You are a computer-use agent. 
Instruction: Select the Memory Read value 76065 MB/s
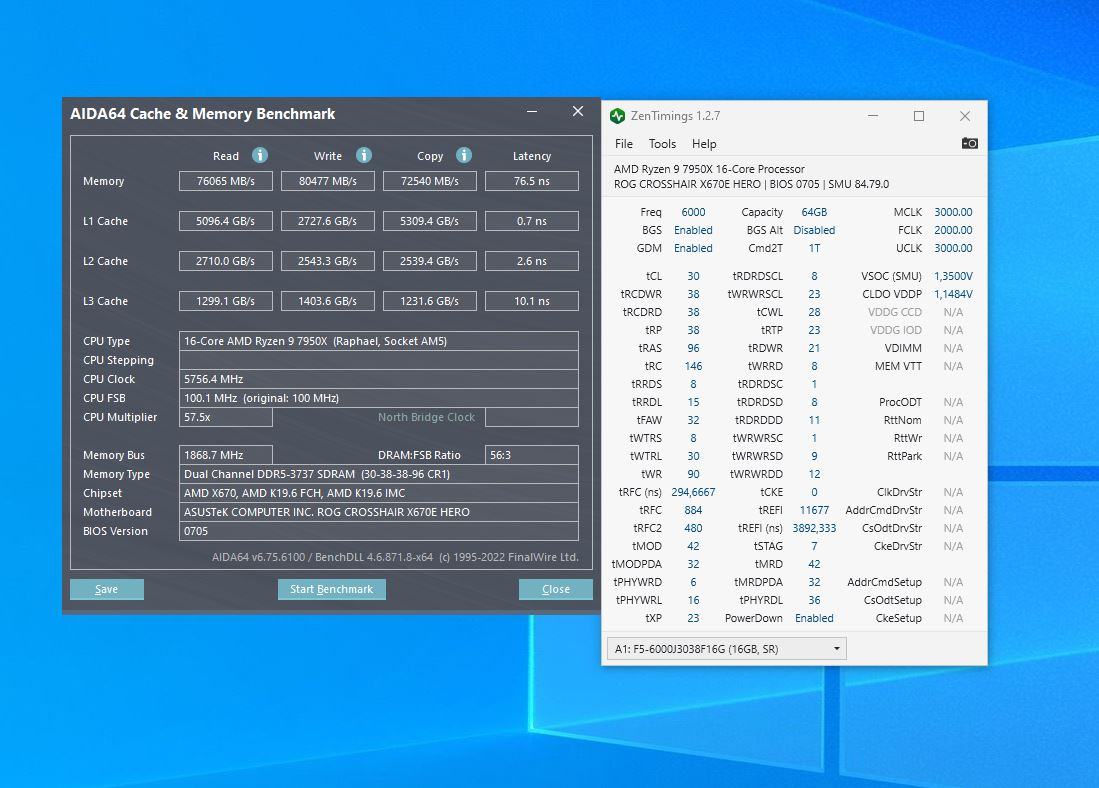click(x=226, y=181)
